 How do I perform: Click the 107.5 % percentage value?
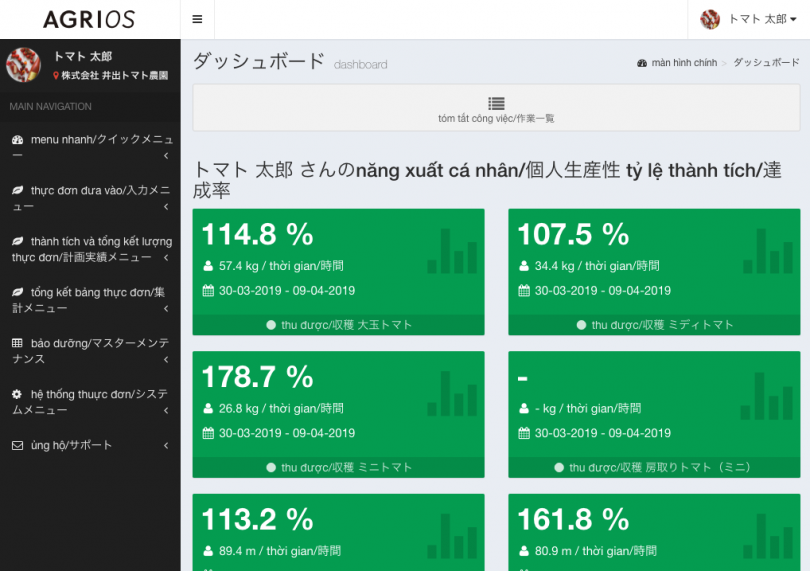pos(573,234)
